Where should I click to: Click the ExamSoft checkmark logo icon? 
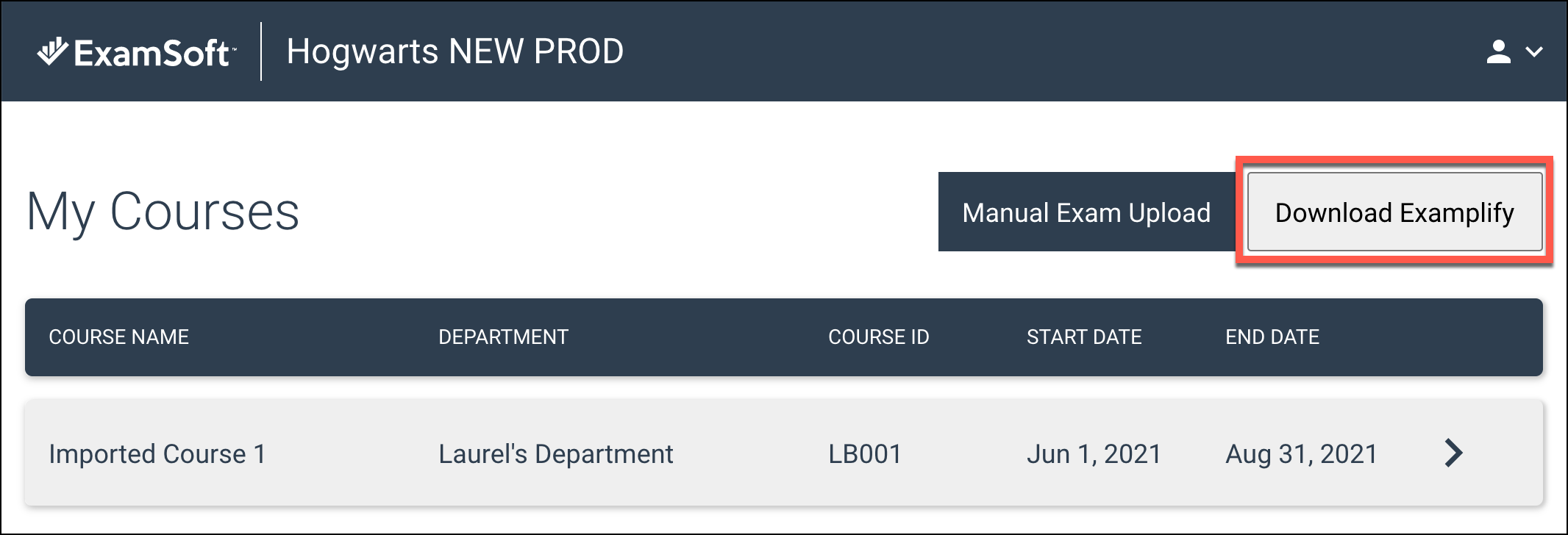pos(53,51)
